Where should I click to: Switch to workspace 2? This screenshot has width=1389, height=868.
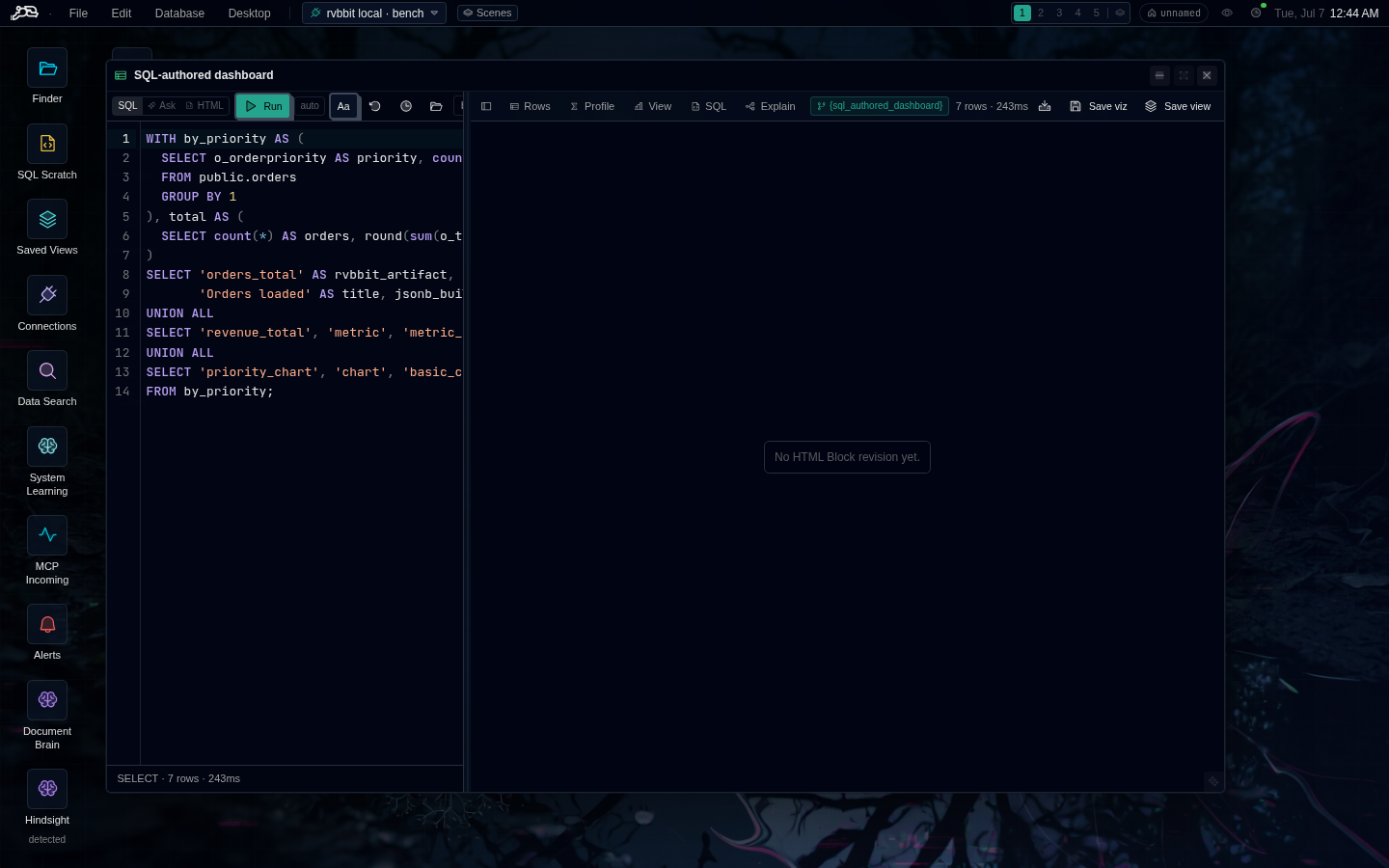[1041, 13]
